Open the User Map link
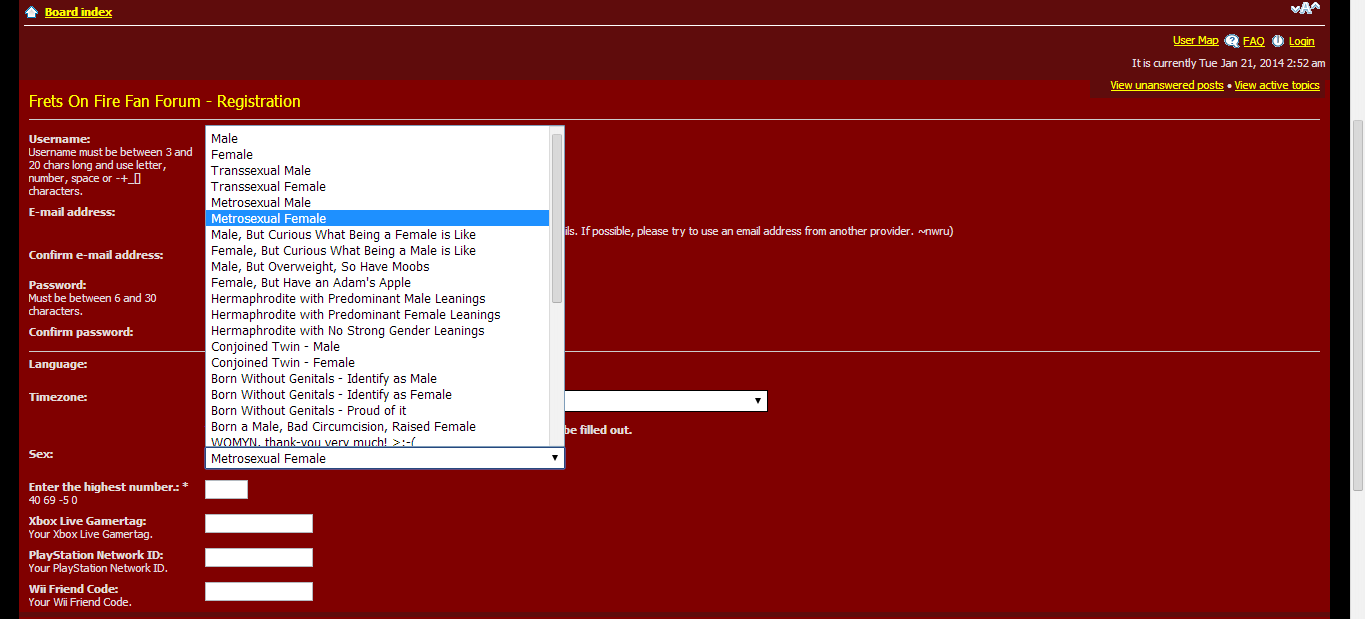This screenshot has width=1365, height=619. pyautogui.click(x=1195, y=41)
